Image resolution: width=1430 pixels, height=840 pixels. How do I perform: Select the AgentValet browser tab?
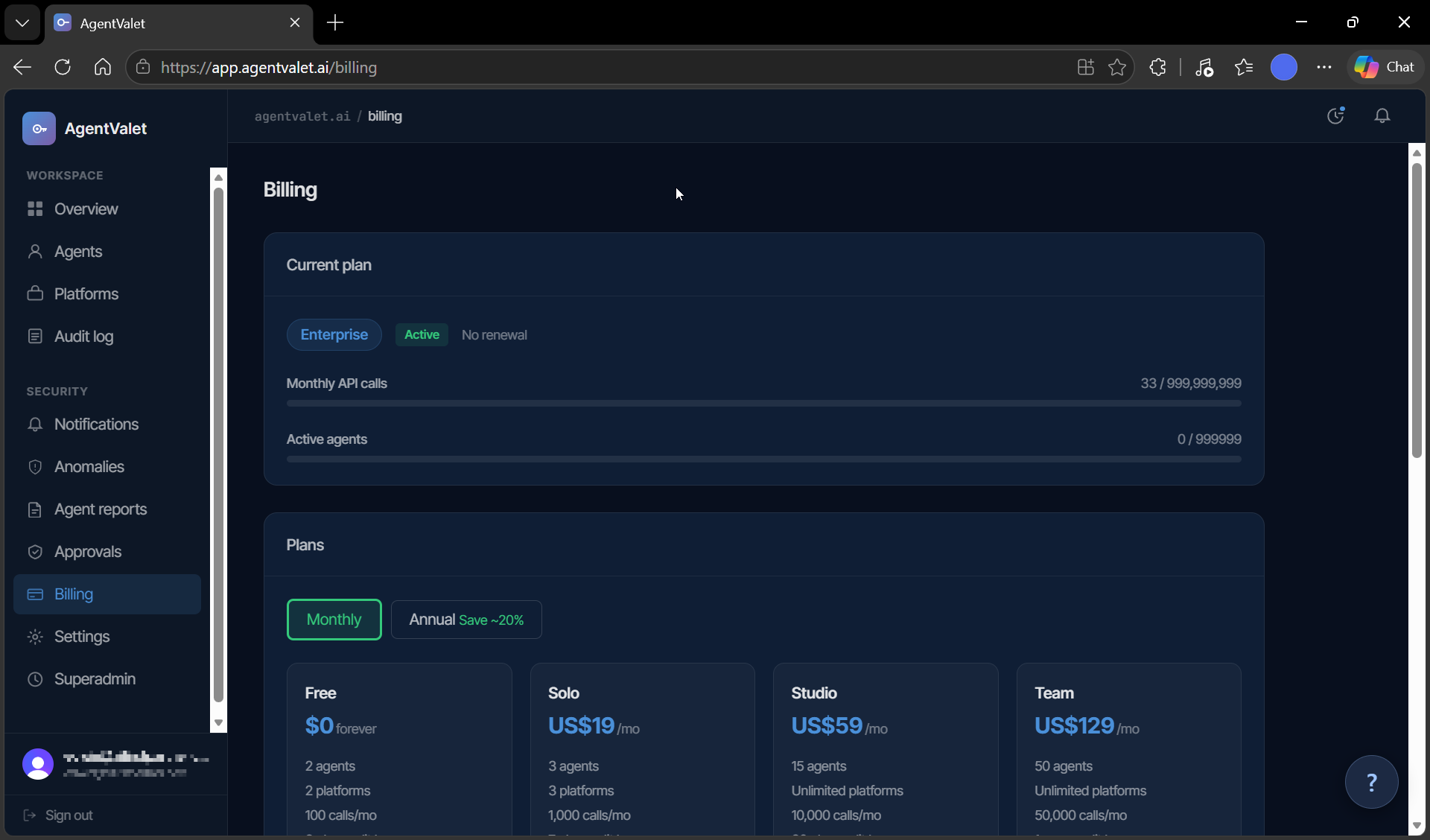pos(179,23)
